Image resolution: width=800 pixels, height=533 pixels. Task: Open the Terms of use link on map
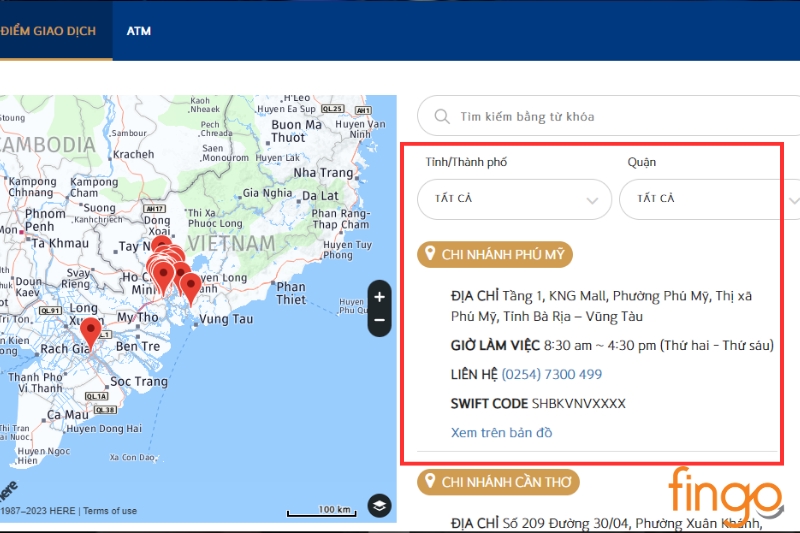click(110, 511)
